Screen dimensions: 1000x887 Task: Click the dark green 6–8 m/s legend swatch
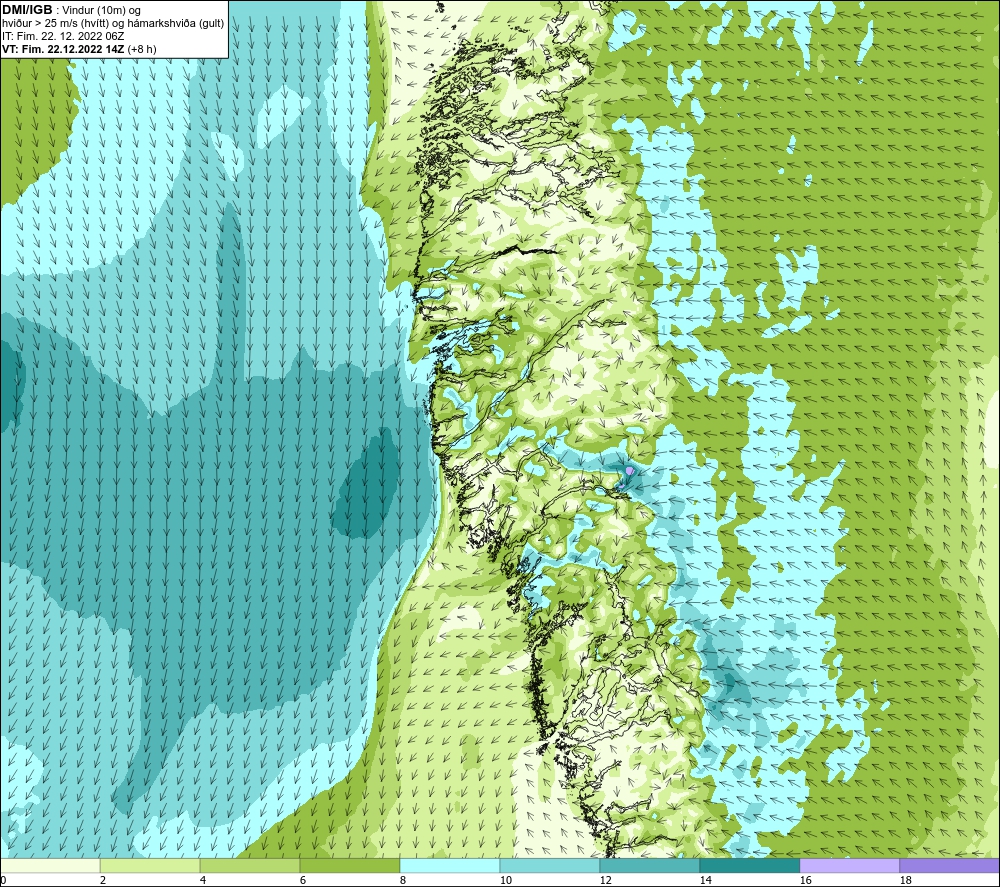pyautogui.click(x=349, y=865)
